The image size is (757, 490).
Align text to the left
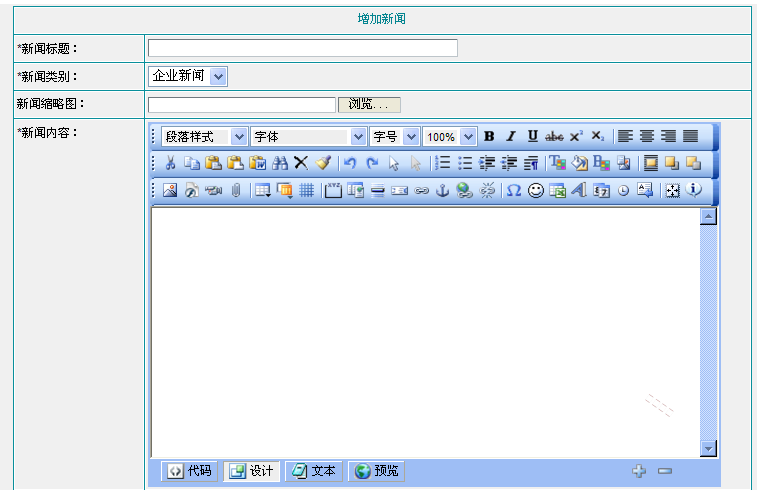625,136
